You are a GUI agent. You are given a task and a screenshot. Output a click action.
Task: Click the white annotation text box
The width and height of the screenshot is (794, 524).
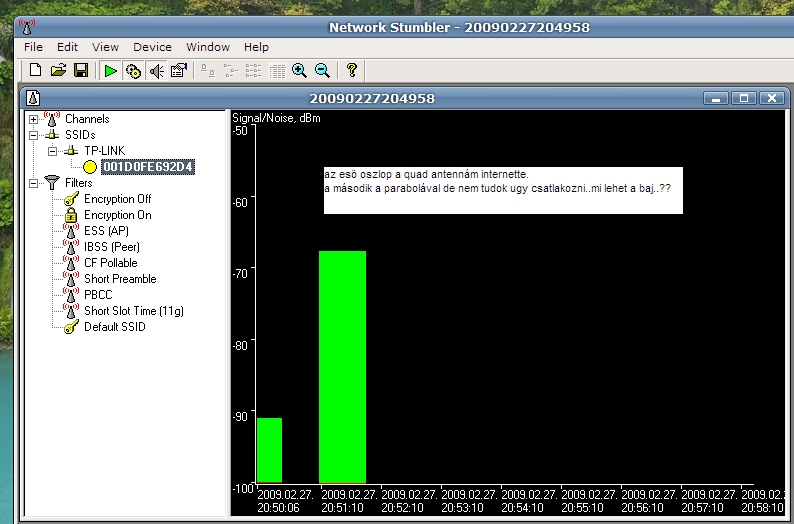click(503, 190)
